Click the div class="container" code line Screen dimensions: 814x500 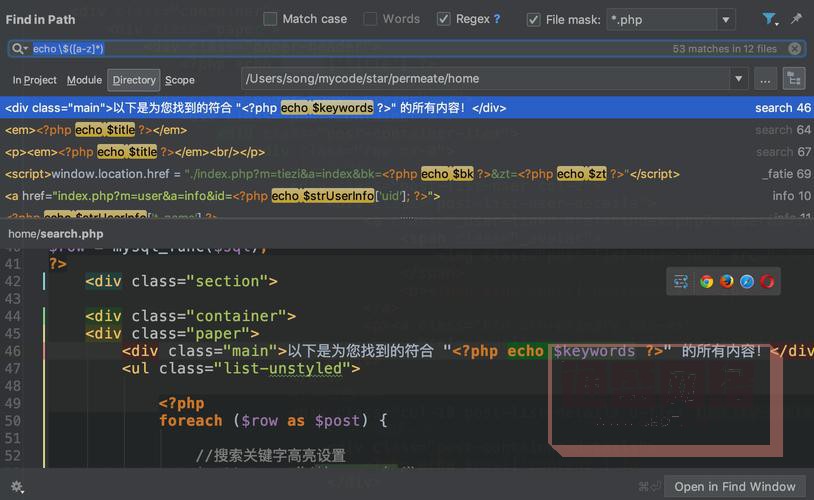pos(191,316)
